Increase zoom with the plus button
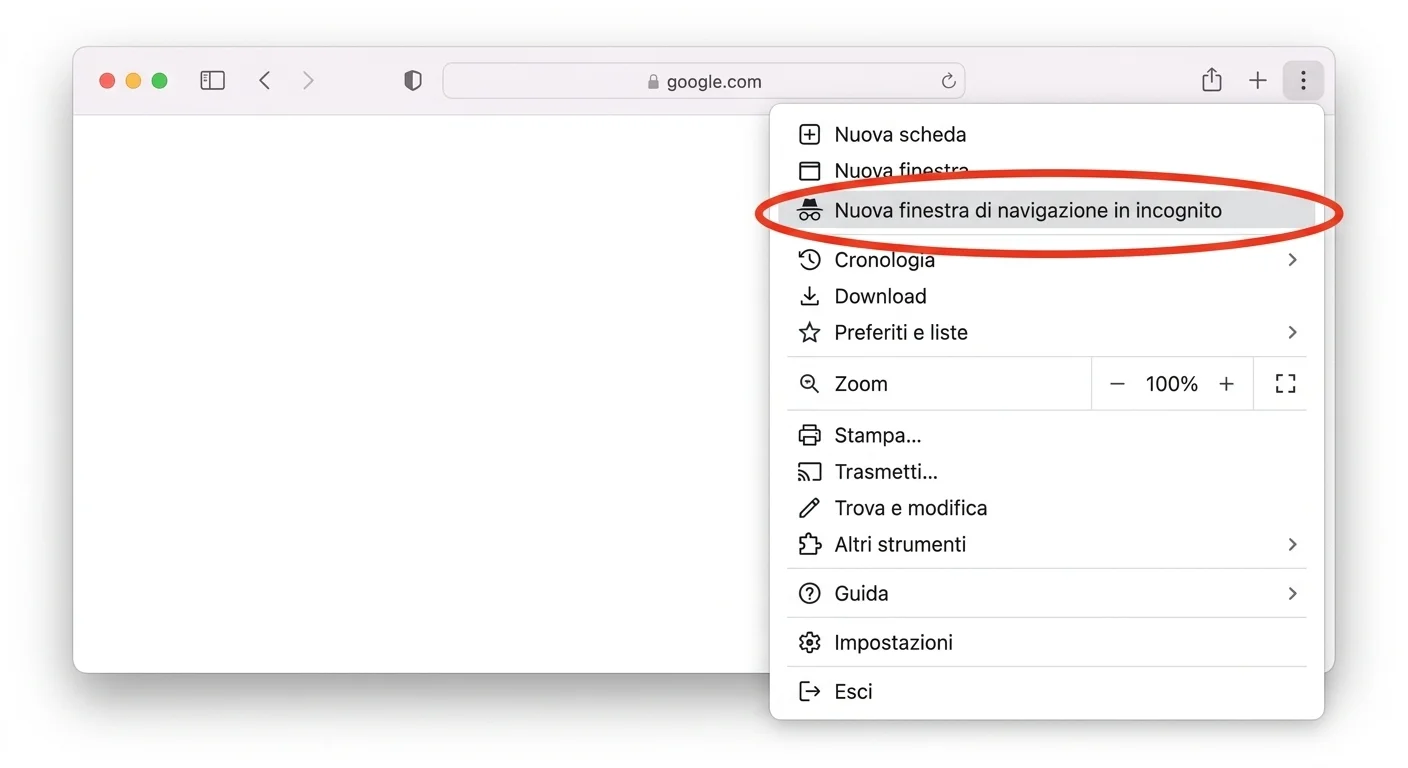The width and height of the screenshot is (1408, 768). tap(1226, 384)
